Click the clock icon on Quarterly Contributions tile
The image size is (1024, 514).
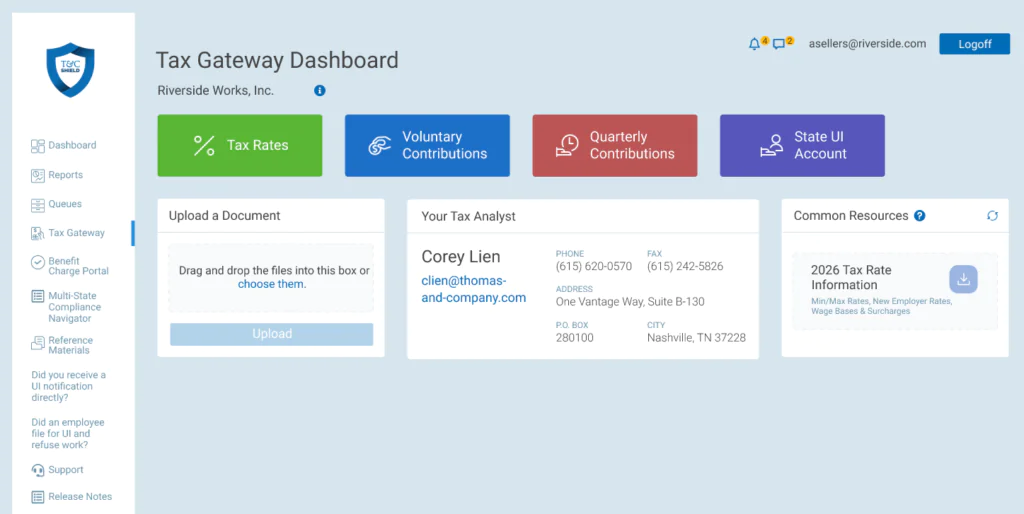pos(567,146)
